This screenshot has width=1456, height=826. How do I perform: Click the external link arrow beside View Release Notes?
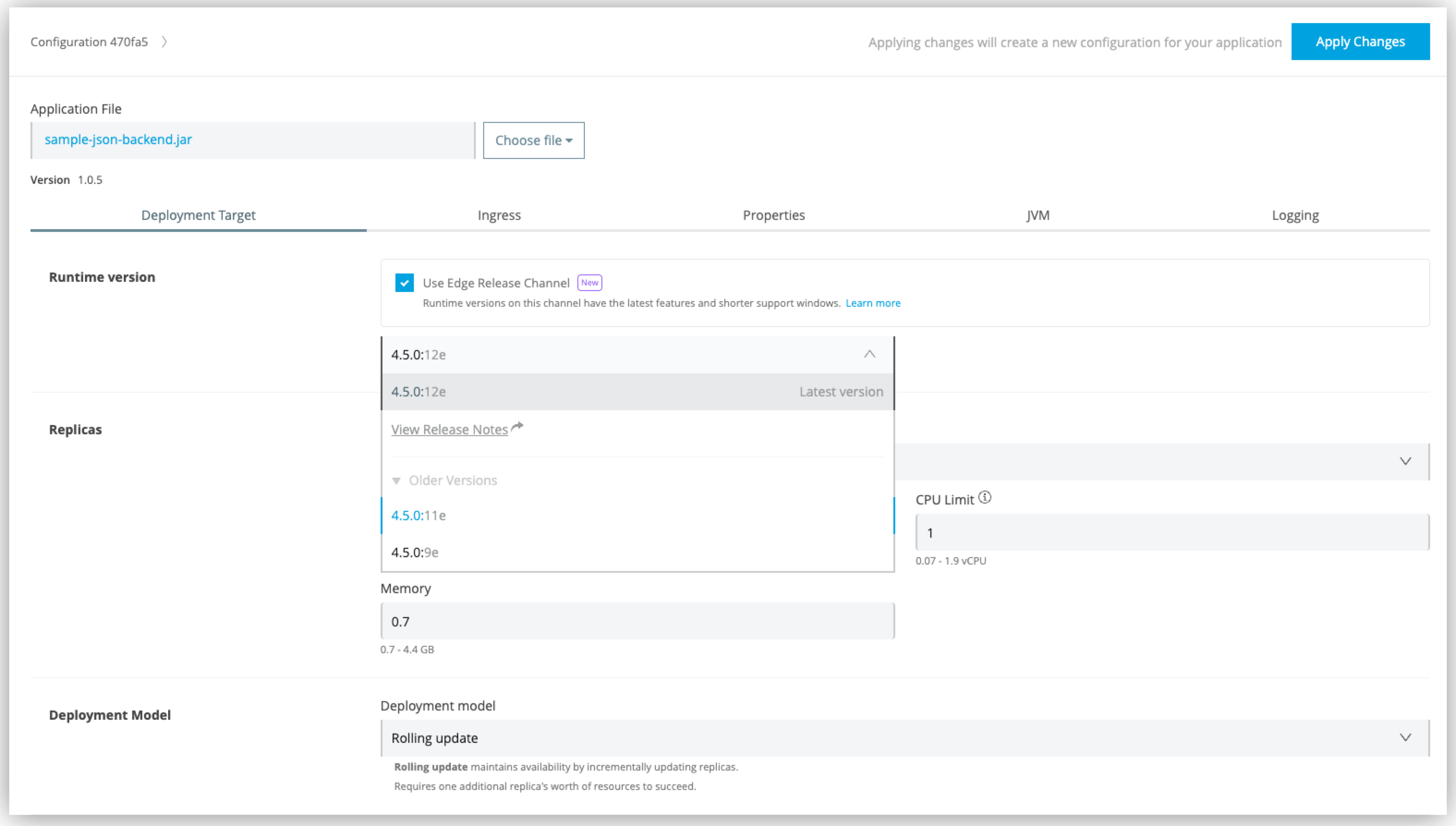517,427
